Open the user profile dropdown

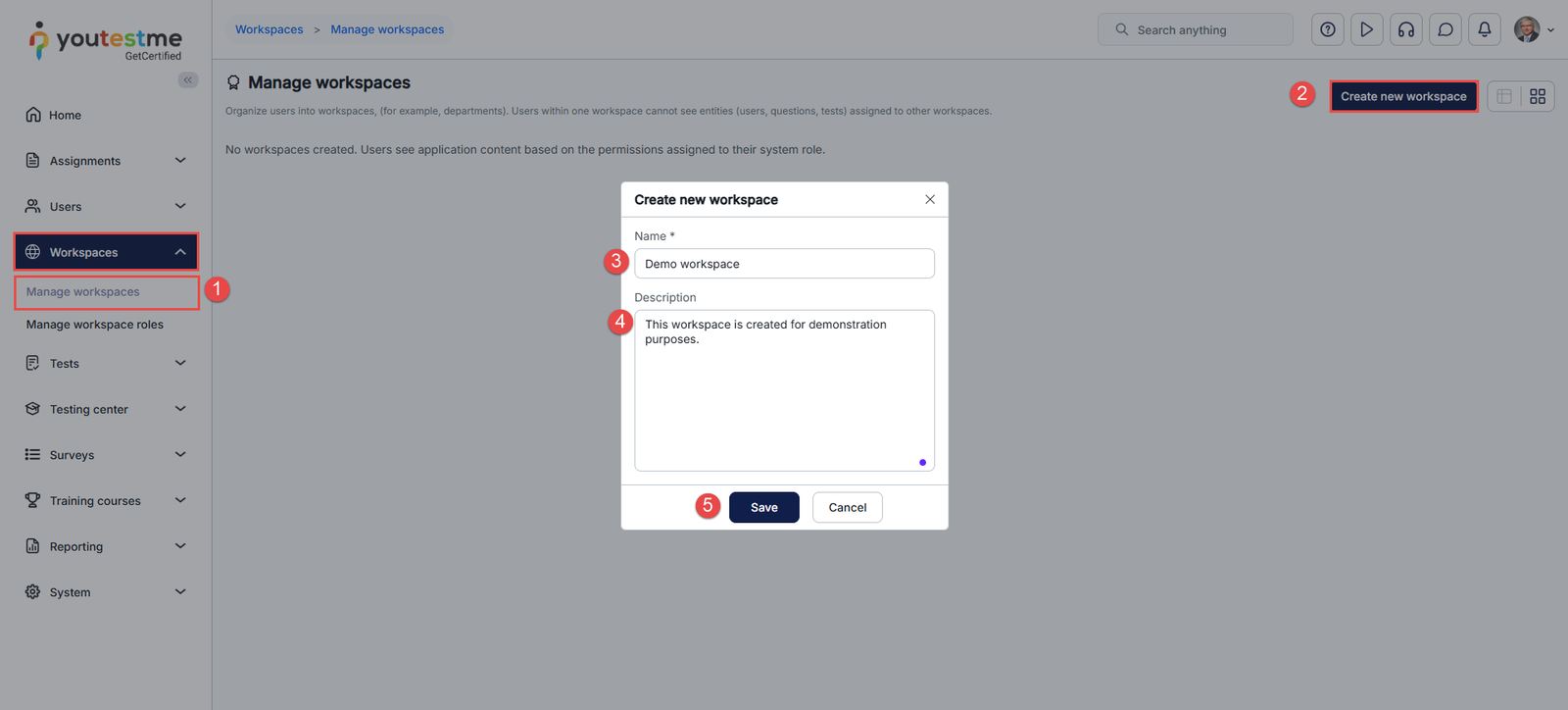tap(1534, 29)
